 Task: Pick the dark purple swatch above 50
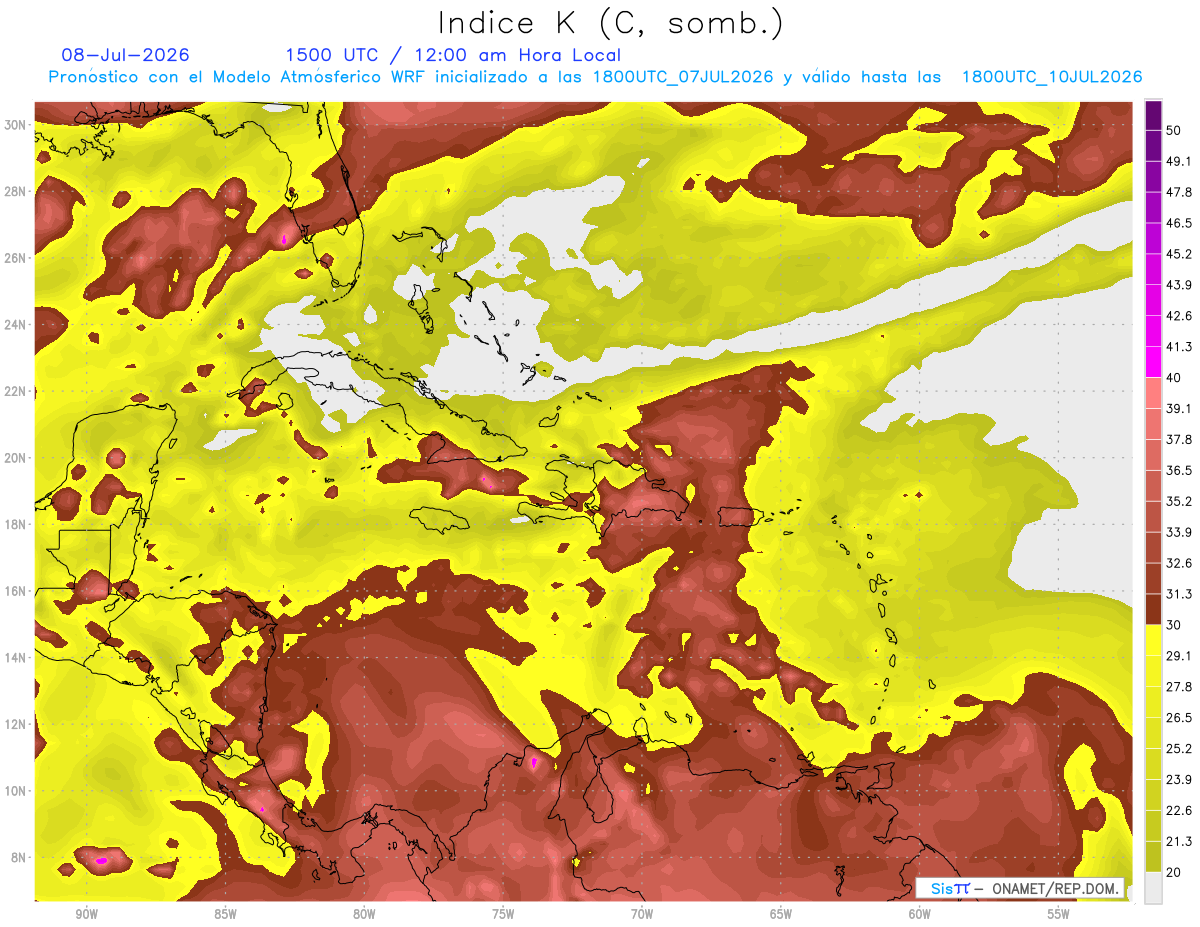pos(1153,115)
